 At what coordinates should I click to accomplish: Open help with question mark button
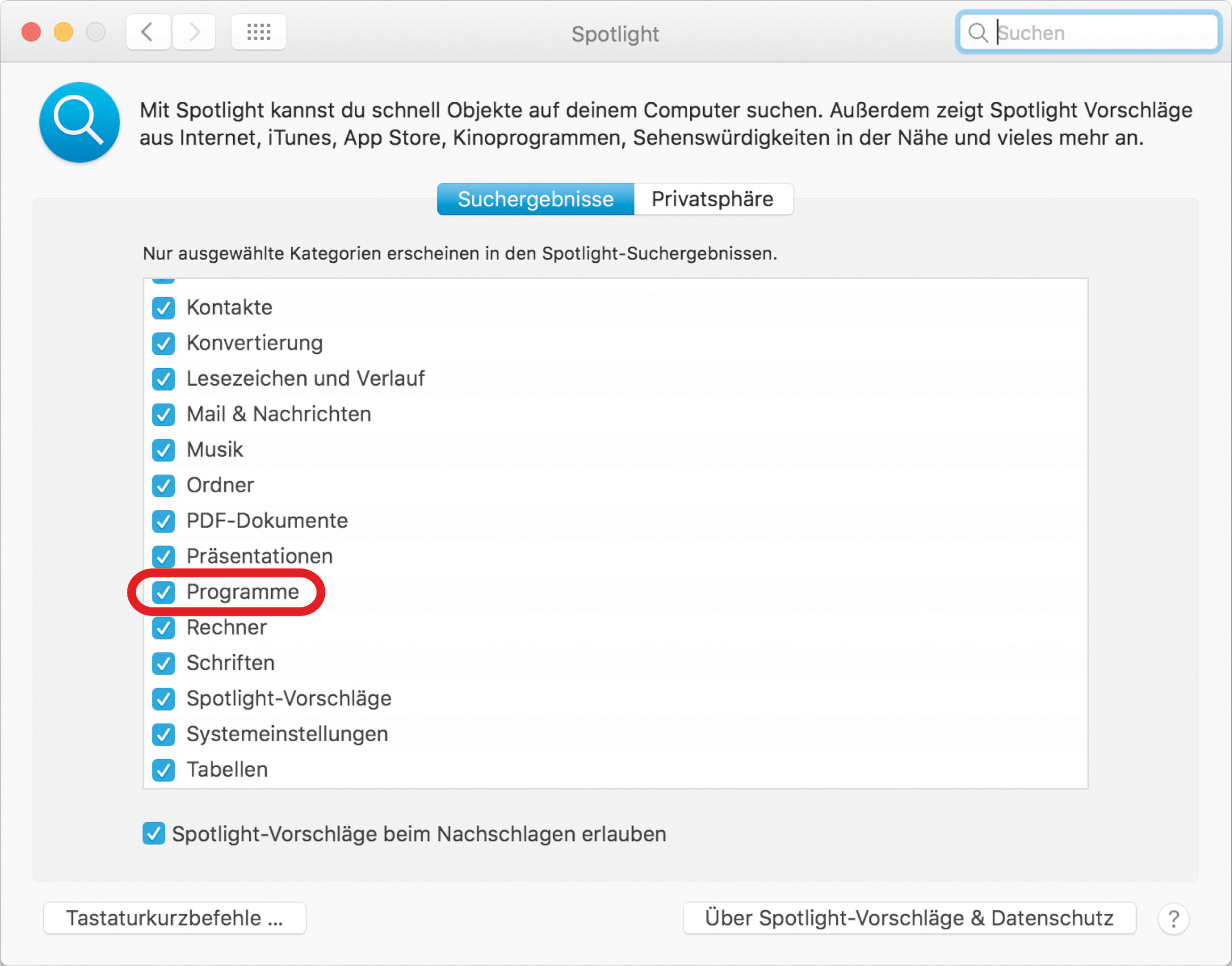pyautogui.click(x=1173, y=919)
